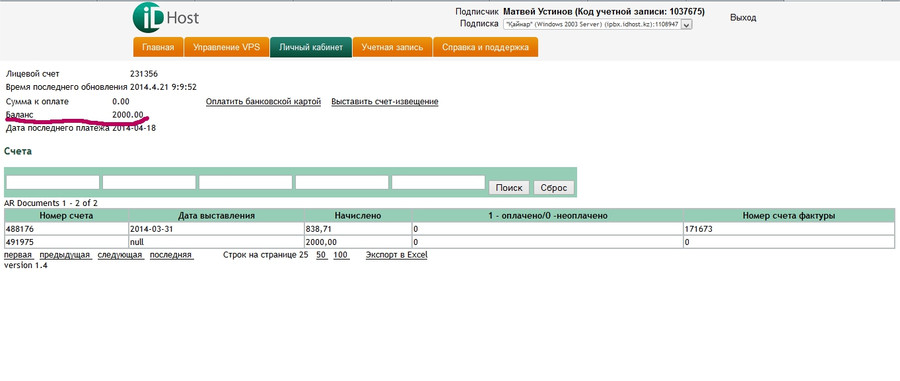The height and width of the screenshot is (381, 900).
Task: Set rows per page to 50
Action: [321, 255]
